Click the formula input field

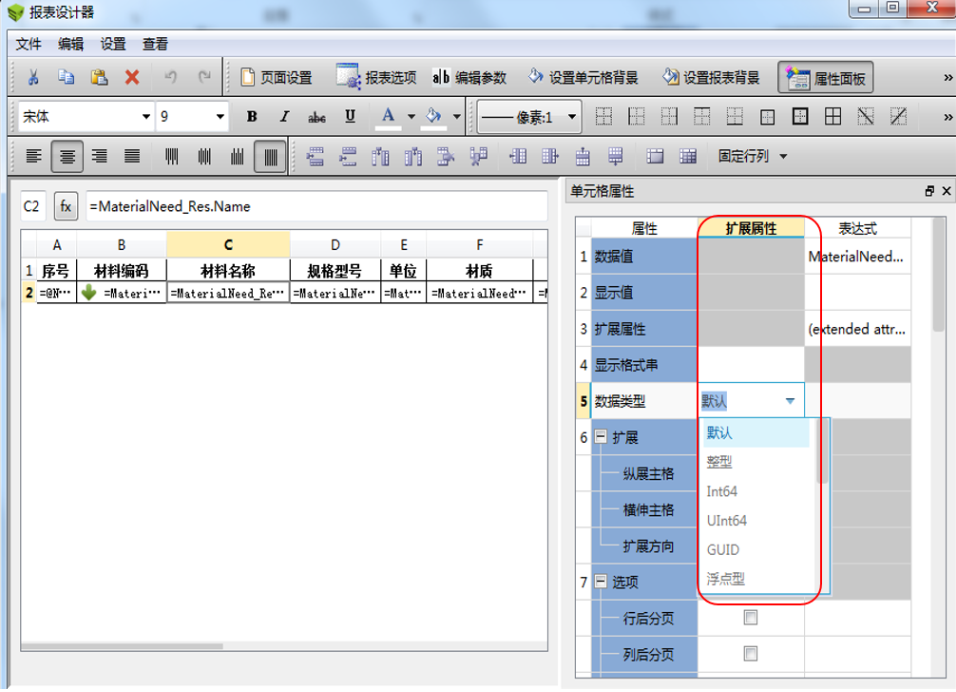[x=316, y=206]
